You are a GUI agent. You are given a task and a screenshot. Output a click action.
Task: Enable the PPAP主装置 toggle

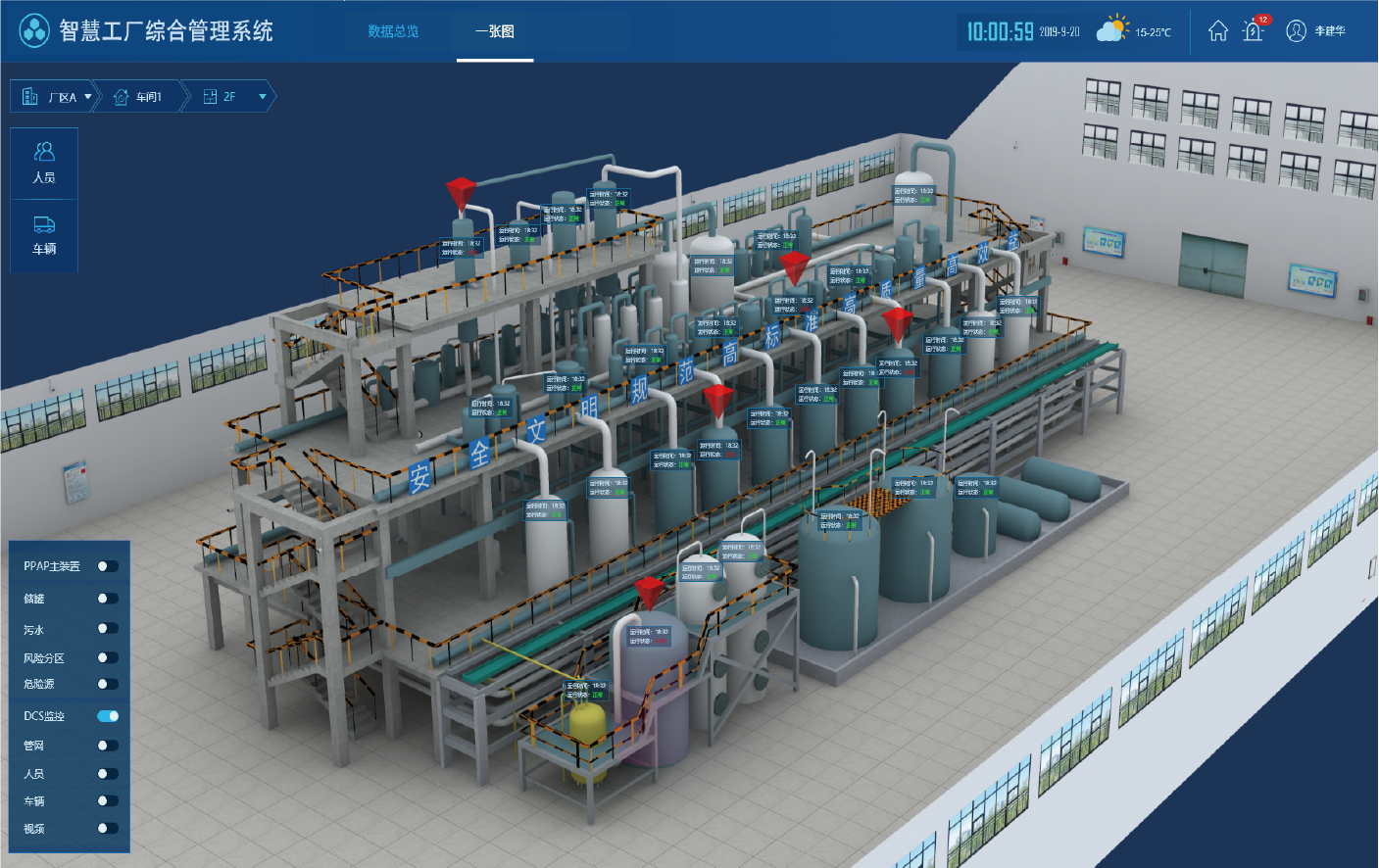pos(108,566)
